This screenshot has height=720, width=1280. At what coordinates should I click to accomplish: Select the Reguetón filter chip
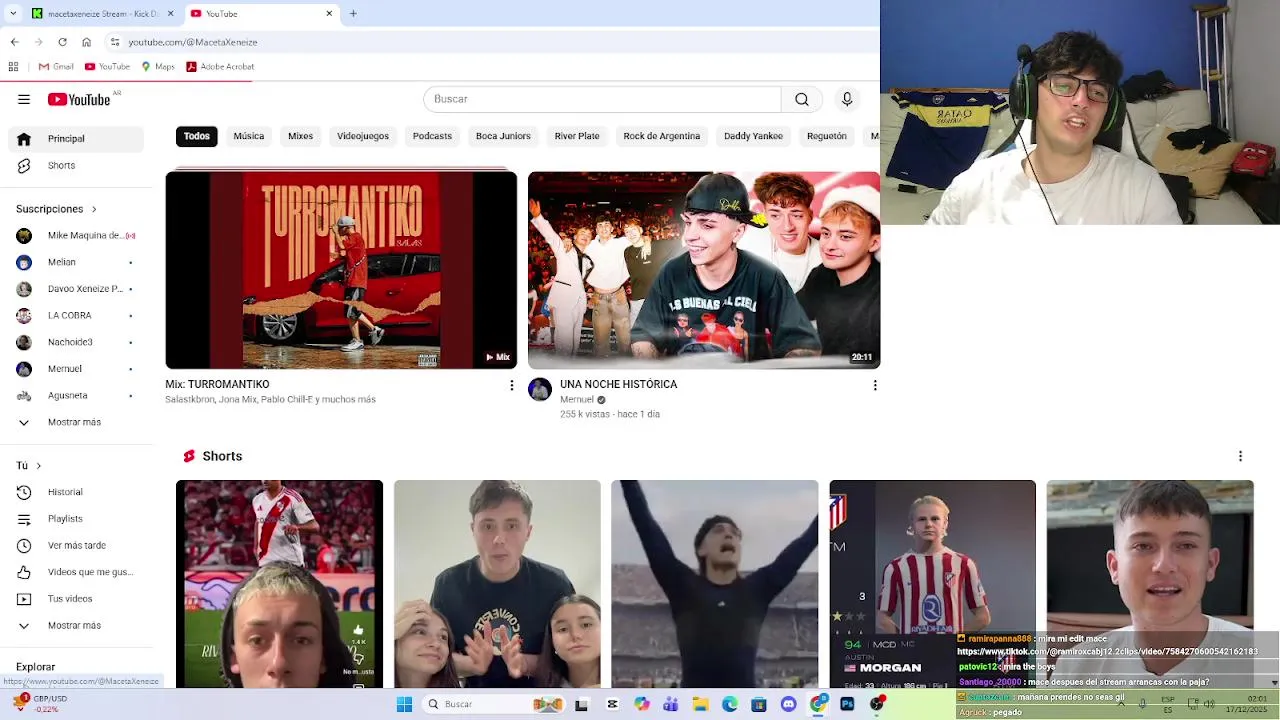826,136
